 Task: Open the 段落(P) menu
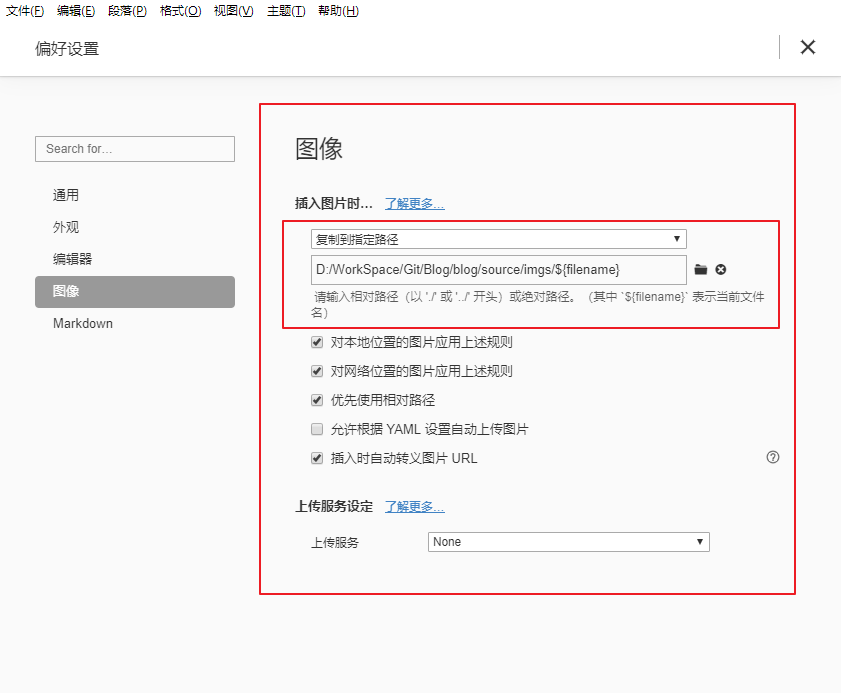click(127, 11)
